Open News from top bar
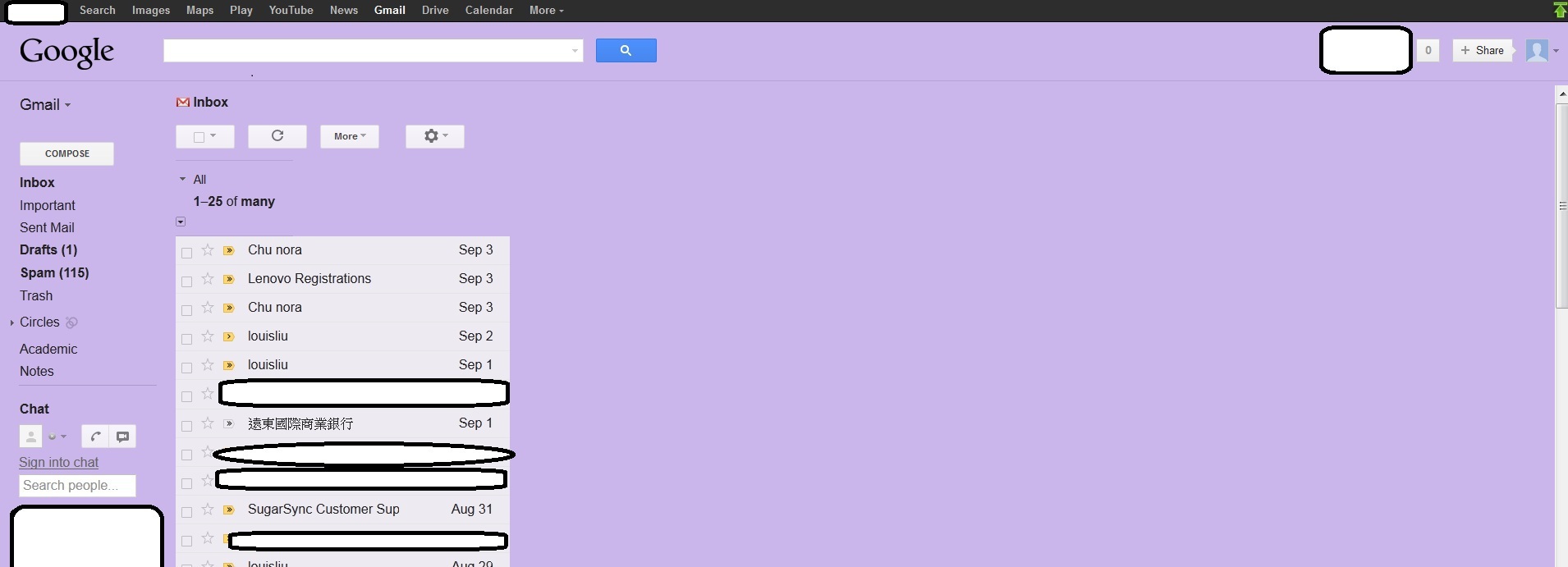The height and width of the screenshot is (567, 1568). click(x=344, y=10)
